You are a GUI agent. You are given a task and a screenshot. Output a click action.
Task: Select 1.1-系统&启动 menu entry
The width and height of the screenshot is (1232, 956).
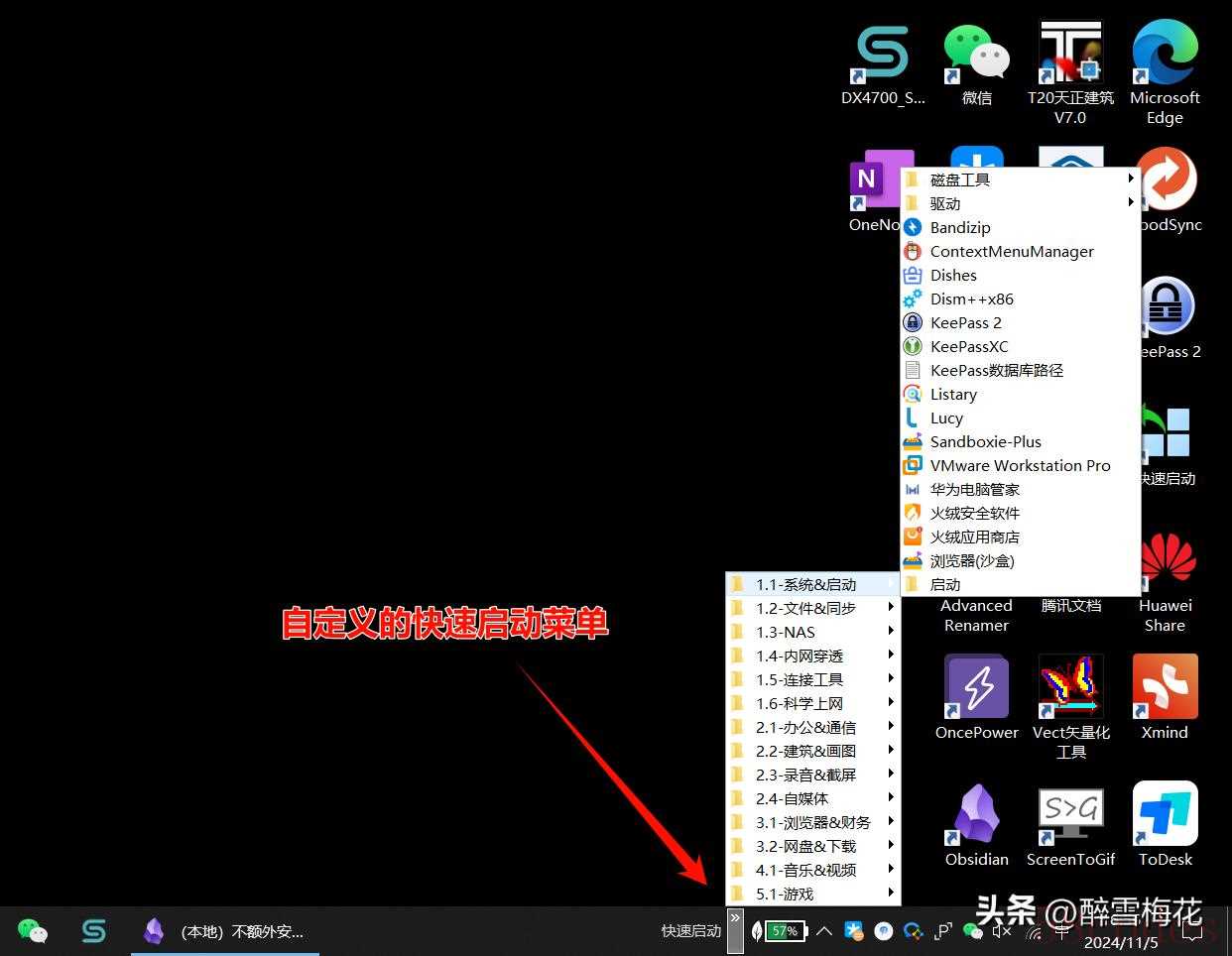click(x=812, y=584)
